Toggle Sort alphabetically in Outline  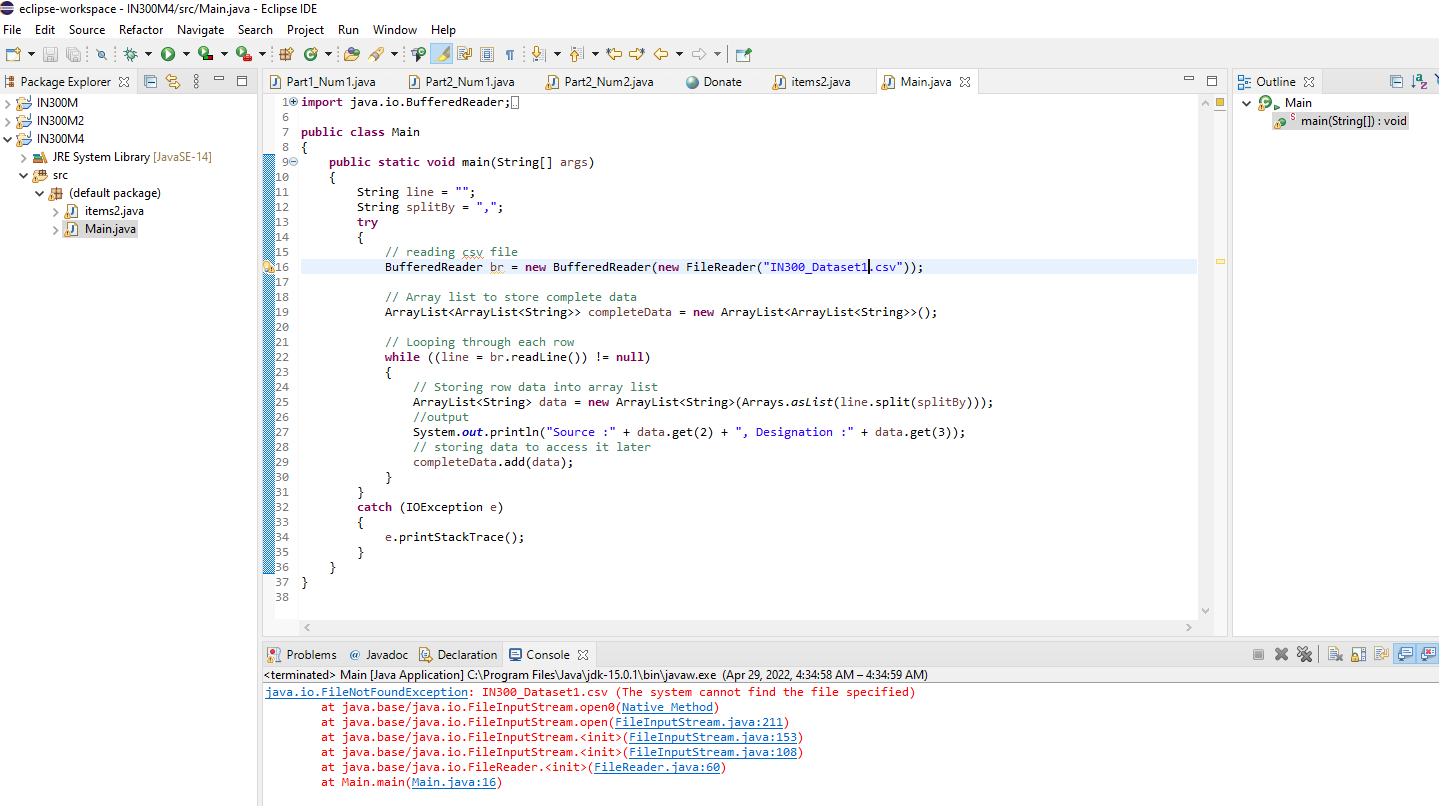click(x=1419, y=82)
